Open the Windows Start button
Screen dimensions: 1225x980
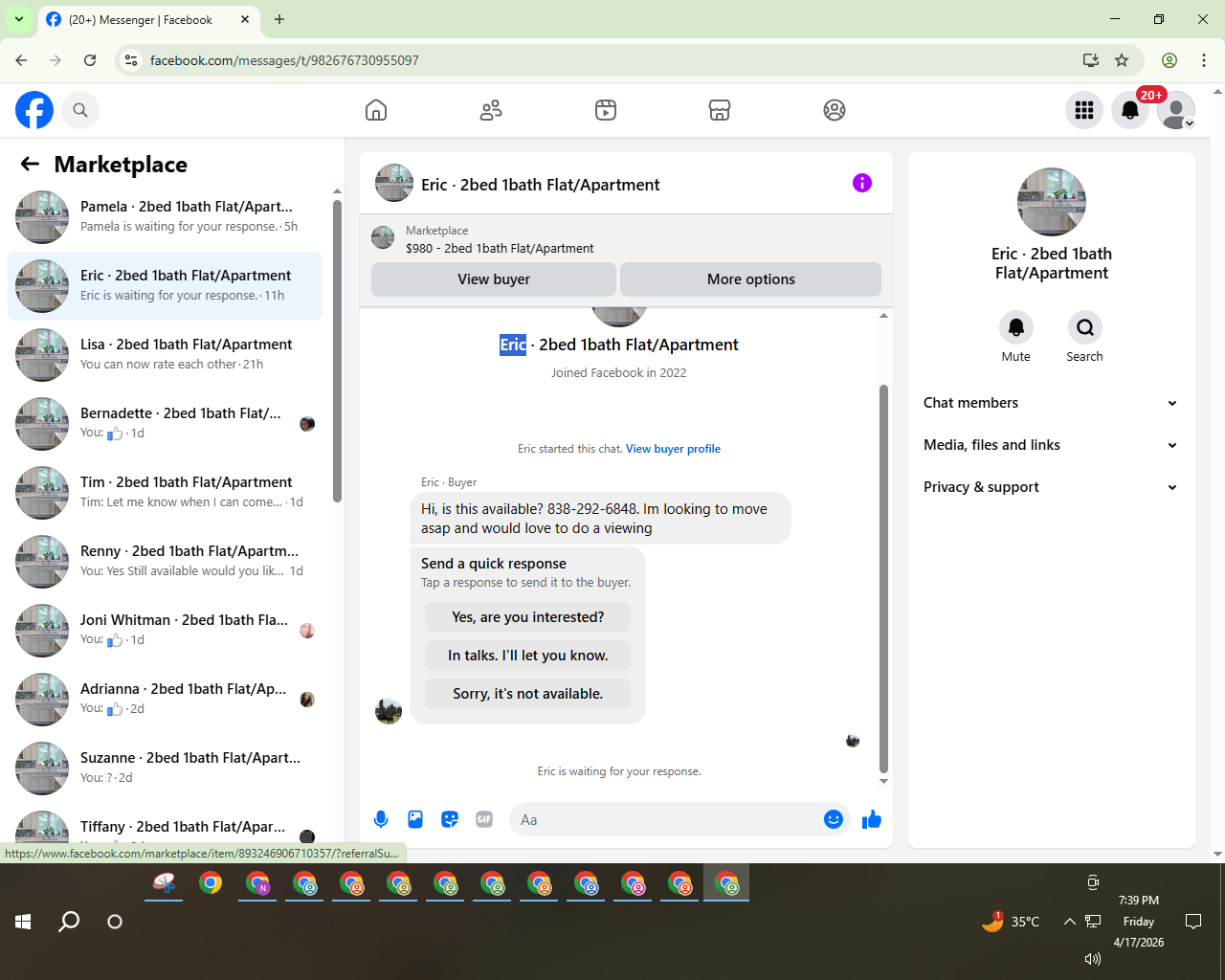tap(23, 922)
